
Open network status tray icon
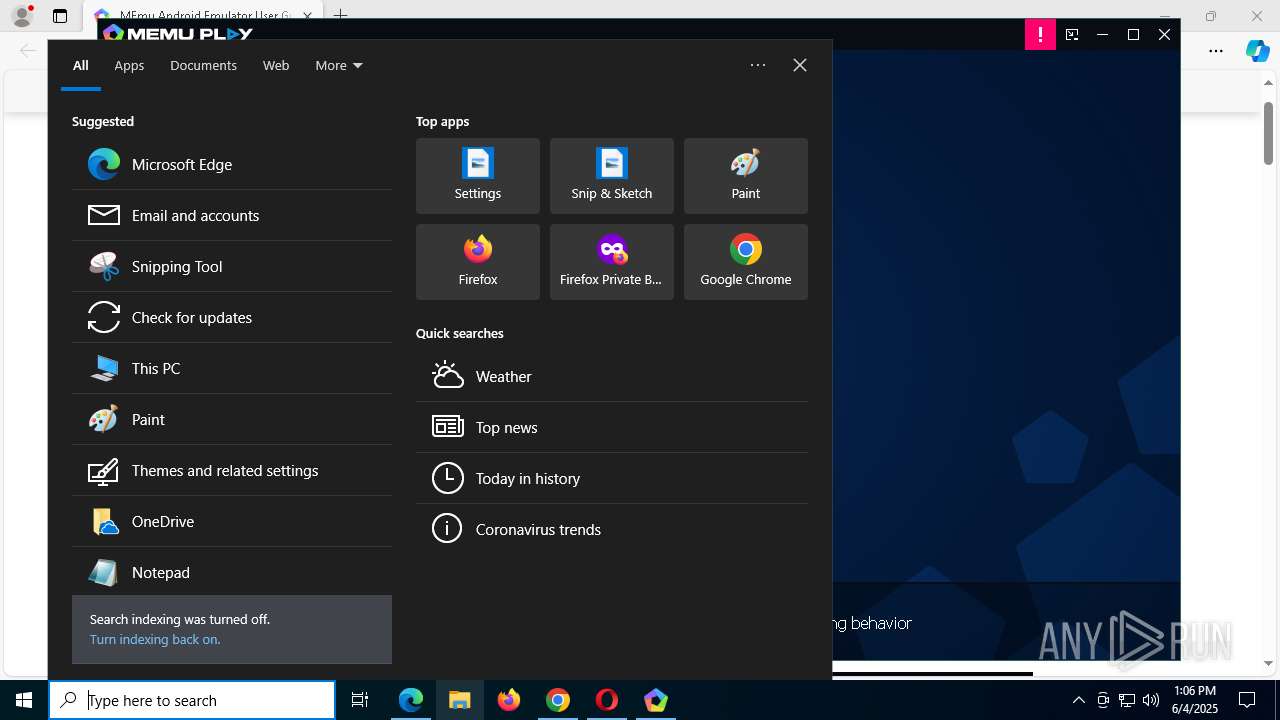(1127, 700)
